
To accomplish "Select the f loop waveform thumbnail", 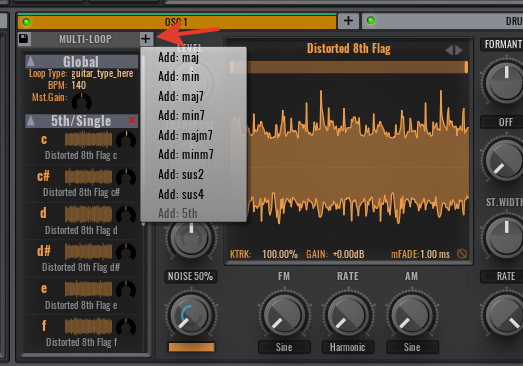I will click(x=88, y=326).
